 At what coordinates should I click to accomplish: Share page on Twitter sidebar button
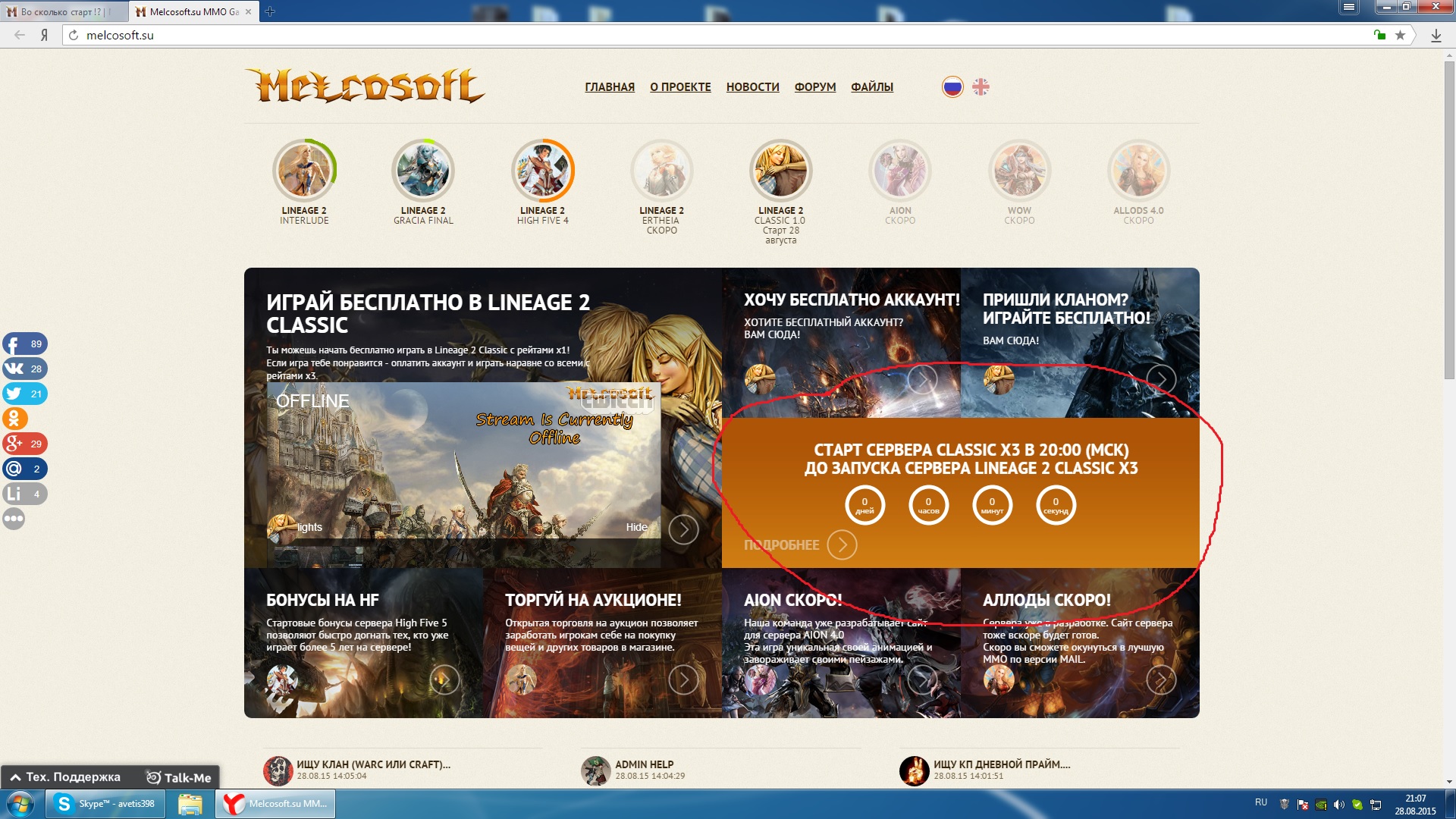pos(24,394)
